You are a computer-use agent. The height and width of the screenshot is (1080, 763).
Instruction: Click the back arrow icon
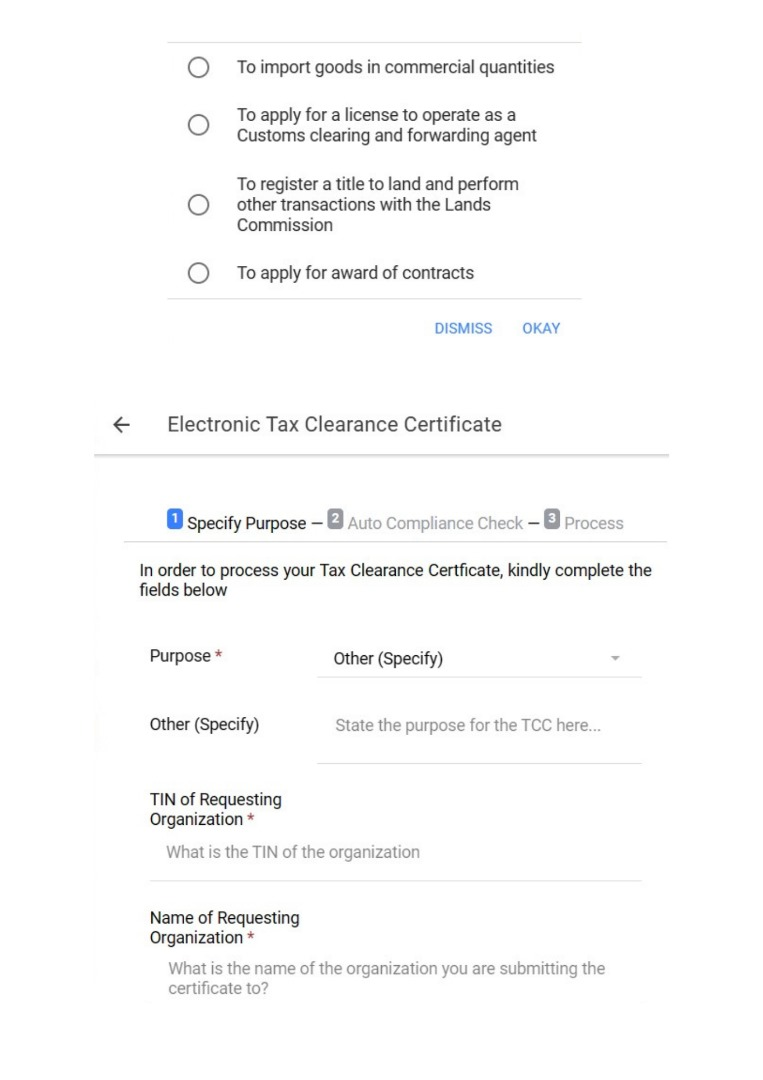(121, 424)
